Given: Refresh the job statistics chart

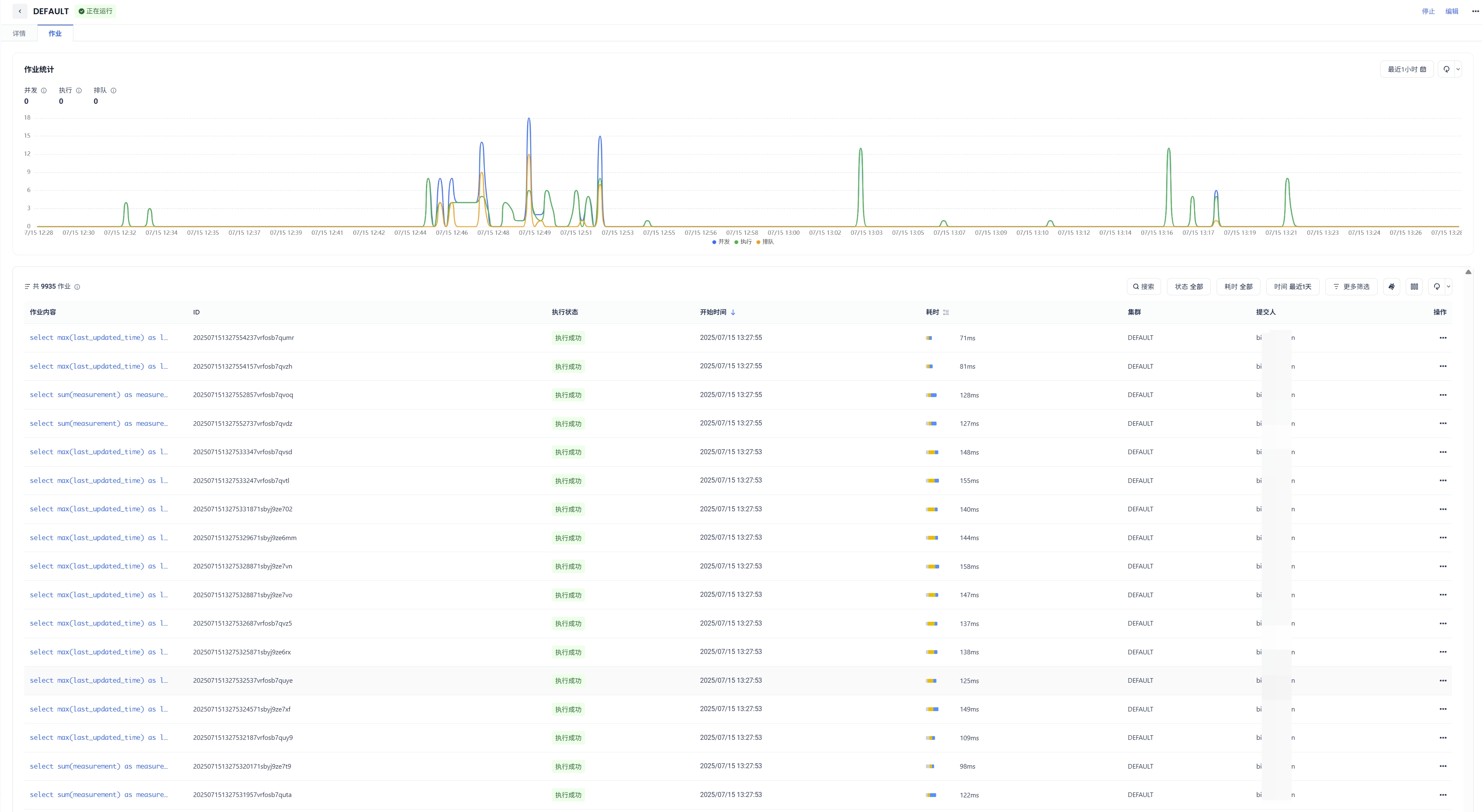Looking at the screenshot, I should point(1447,69).
